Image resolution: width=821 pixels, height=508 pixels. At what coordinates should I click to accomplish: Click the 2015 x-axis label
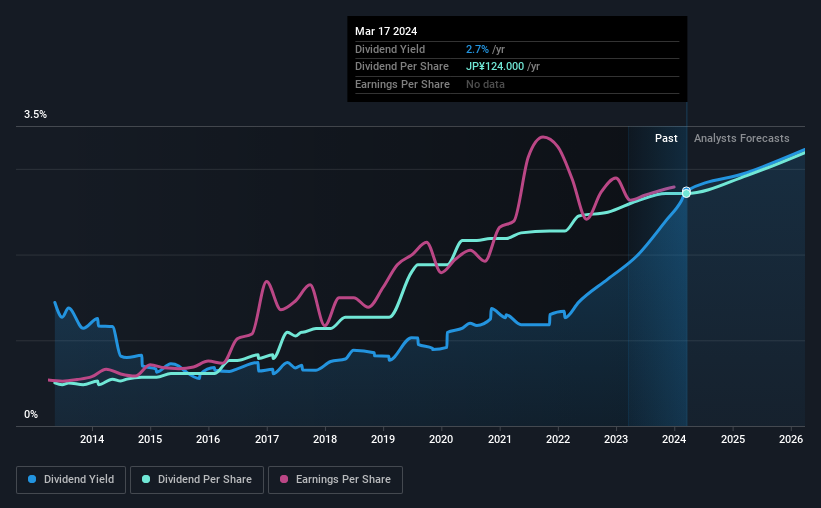point(150,439)
